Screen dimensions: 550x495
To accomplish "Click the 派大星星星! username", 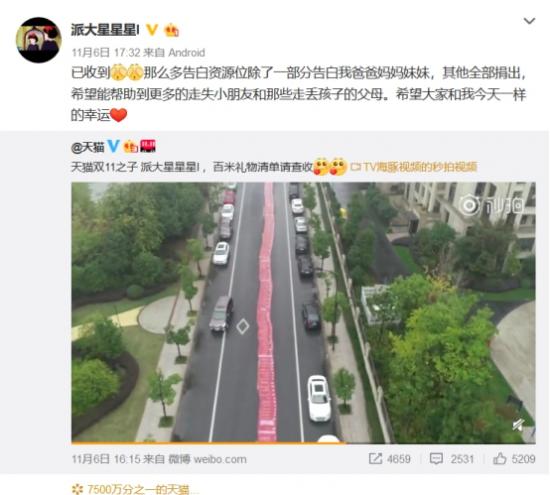I will click(105, 30).
